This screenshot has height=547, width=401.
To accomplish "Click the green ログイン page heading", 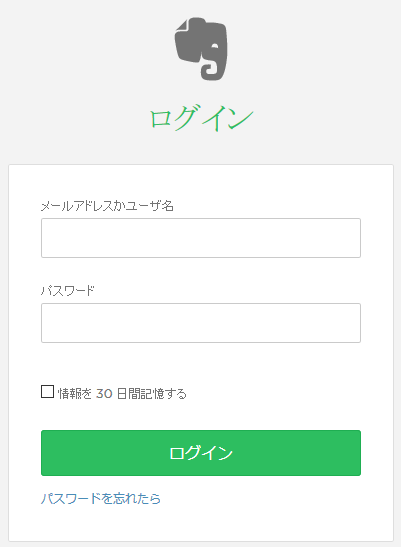I will [x=201, y=117].
